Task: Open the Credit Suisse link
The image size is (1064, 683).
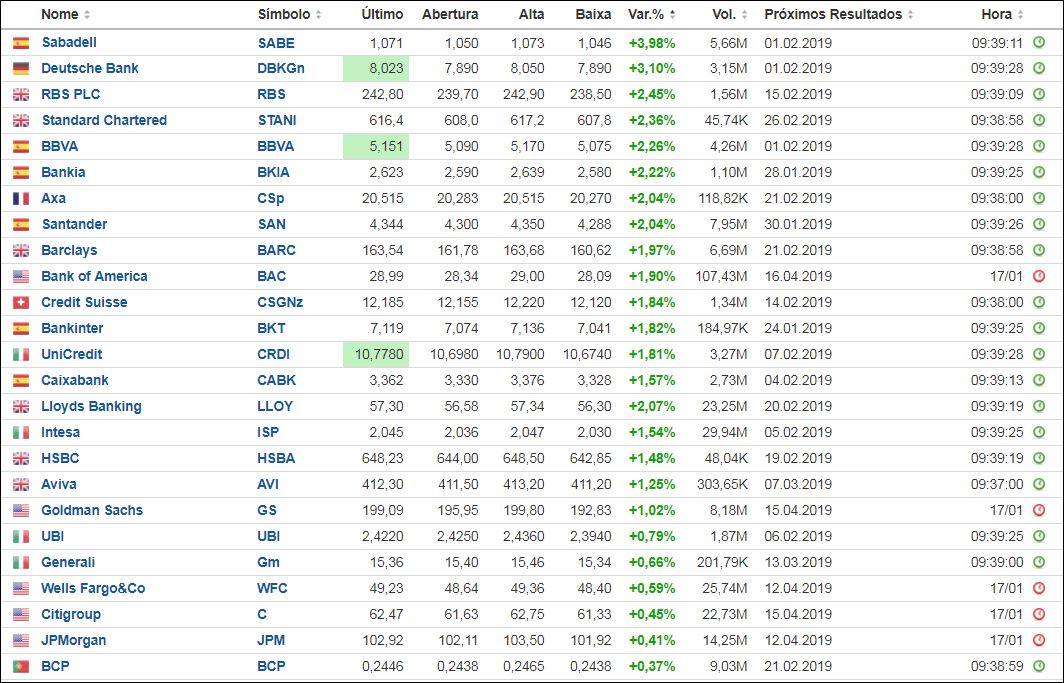Action: coord(84,303)
